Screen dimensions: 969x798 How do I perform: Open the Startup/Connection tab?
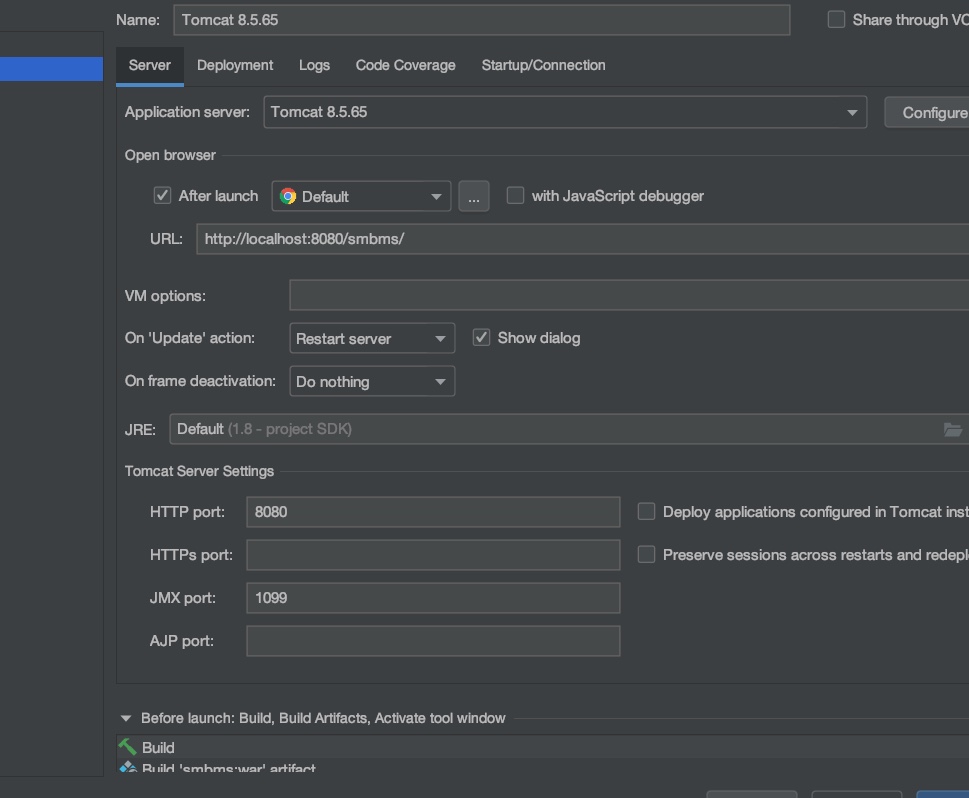[x=543, y=65]
